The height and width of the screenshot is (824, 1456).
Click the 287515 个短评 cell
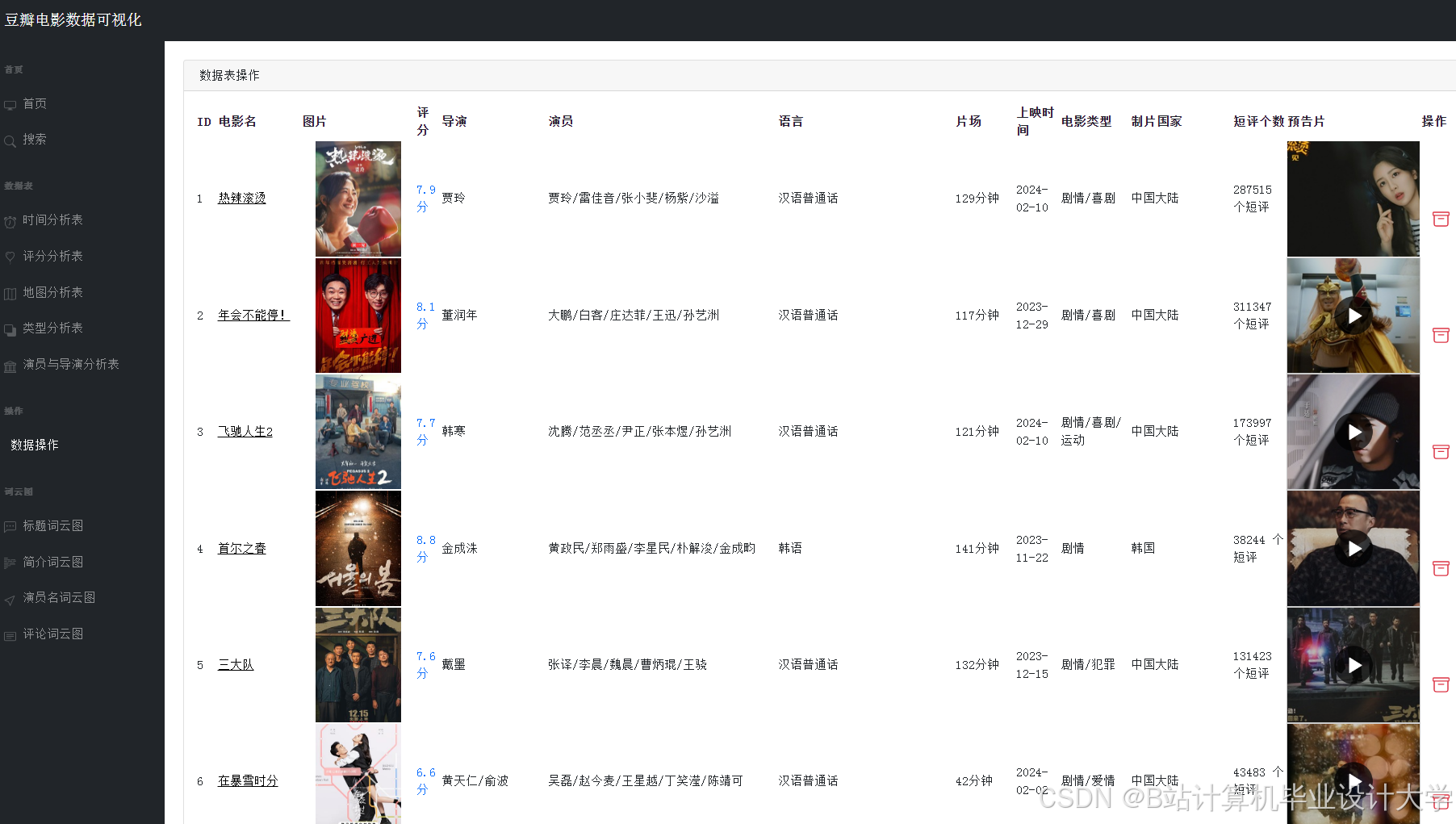(1252, 199)
